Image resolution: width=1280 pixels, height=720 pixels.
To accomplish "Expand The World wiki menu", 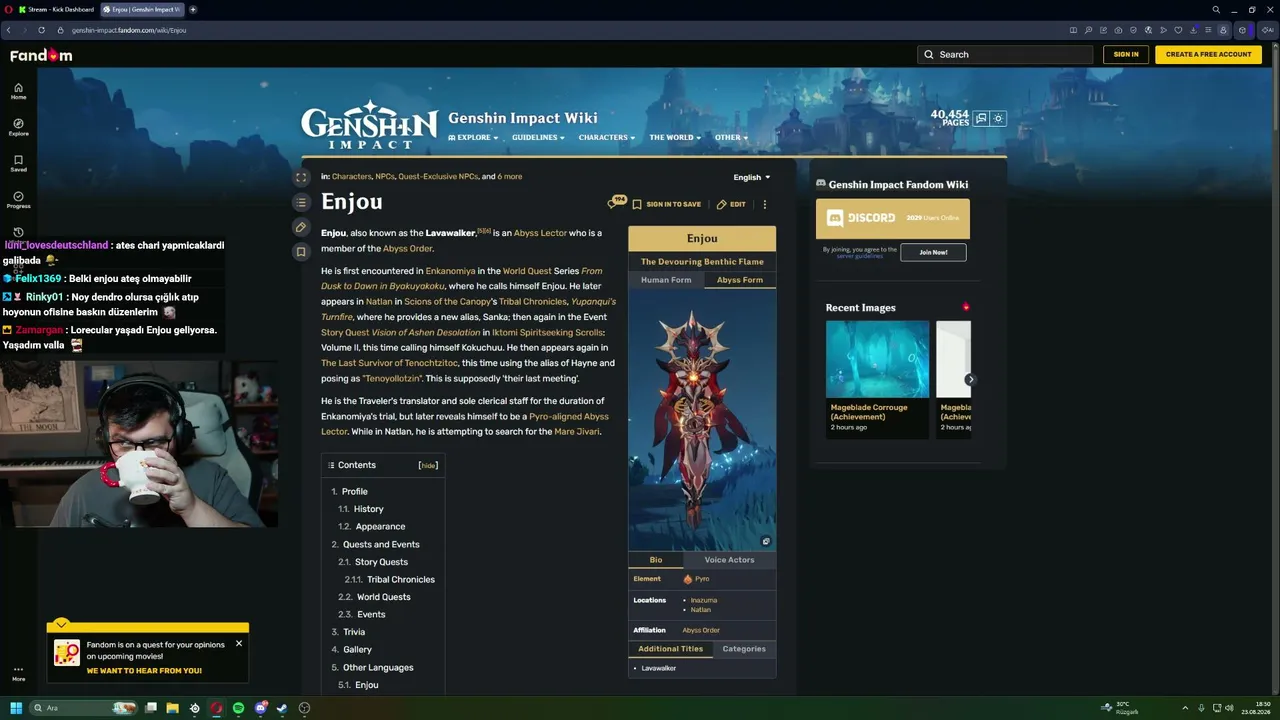I will click(x=675, y=138).
